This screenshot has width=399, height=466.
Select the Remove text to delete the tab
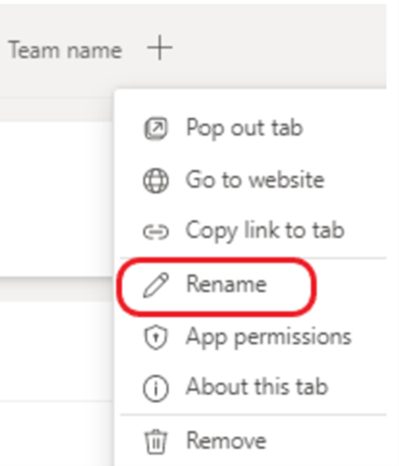click(226, 441)
